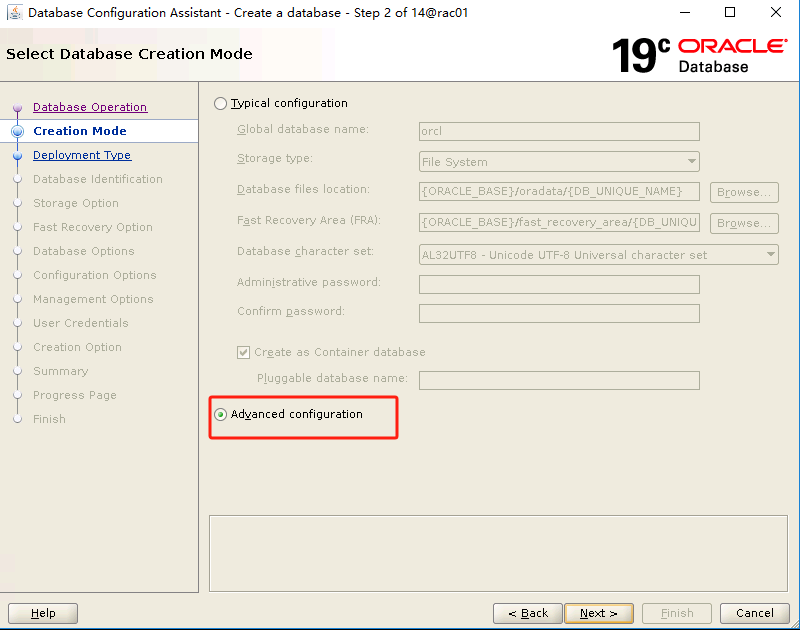Viewport: 800px width, 630px height.
Task: Maximize the Database Configuration Assistant window
Action: click(730, 12)
